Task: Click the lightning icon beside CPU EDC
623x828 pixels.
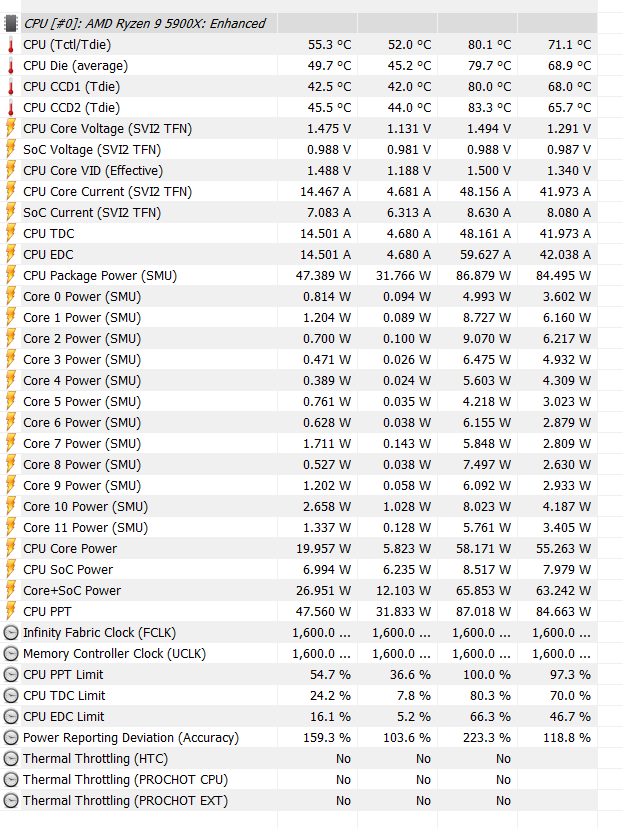Action: coord(11,255)
